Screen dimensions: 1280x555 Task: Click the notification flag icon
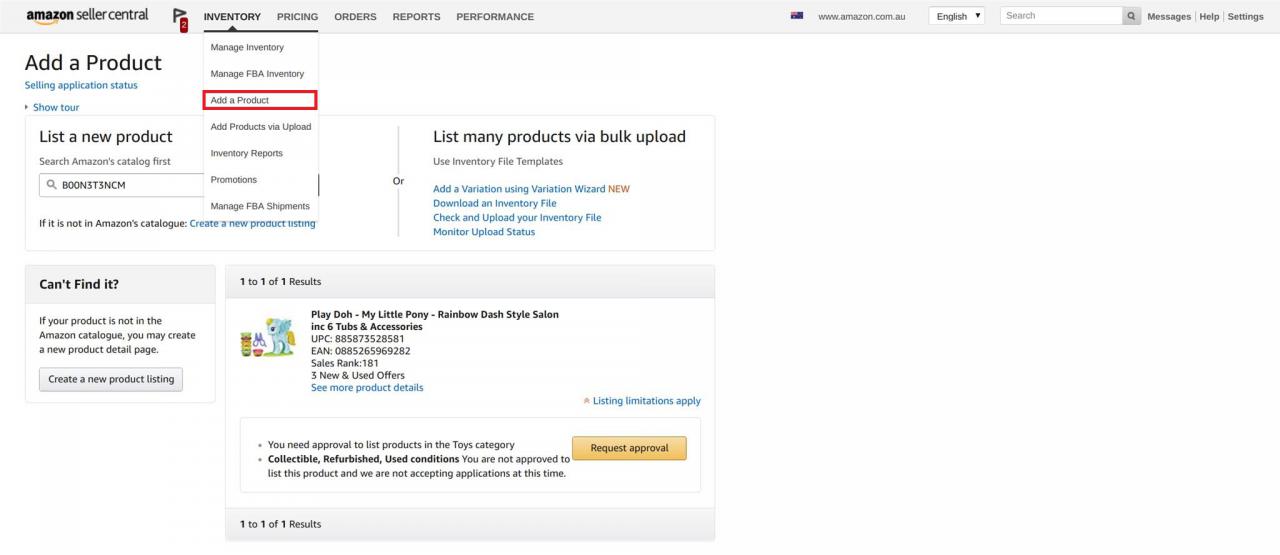coord(180,18)
